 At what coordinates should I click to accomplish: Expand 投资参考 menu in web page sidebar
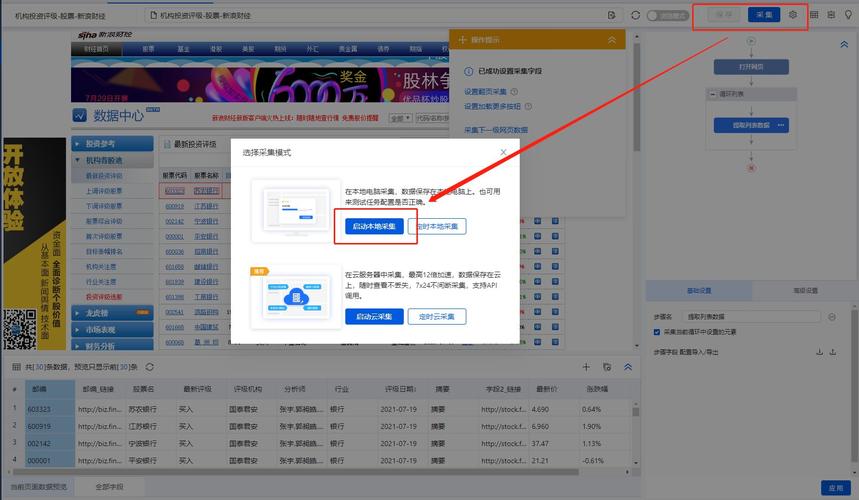coord(112,144)
